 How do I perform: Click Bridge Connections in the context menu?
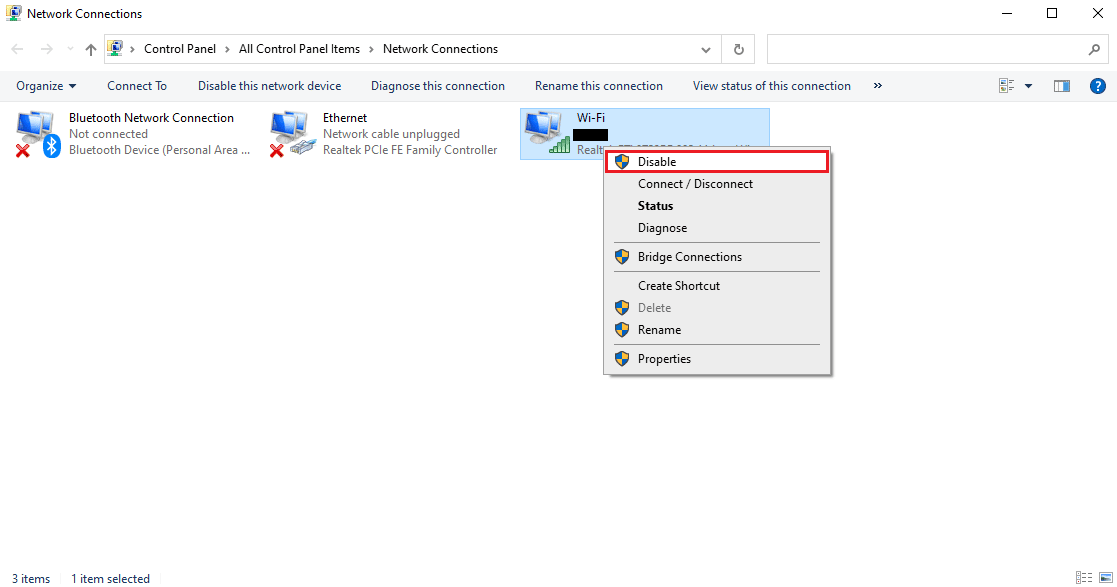pyautogui.click(x=689, y=257)
